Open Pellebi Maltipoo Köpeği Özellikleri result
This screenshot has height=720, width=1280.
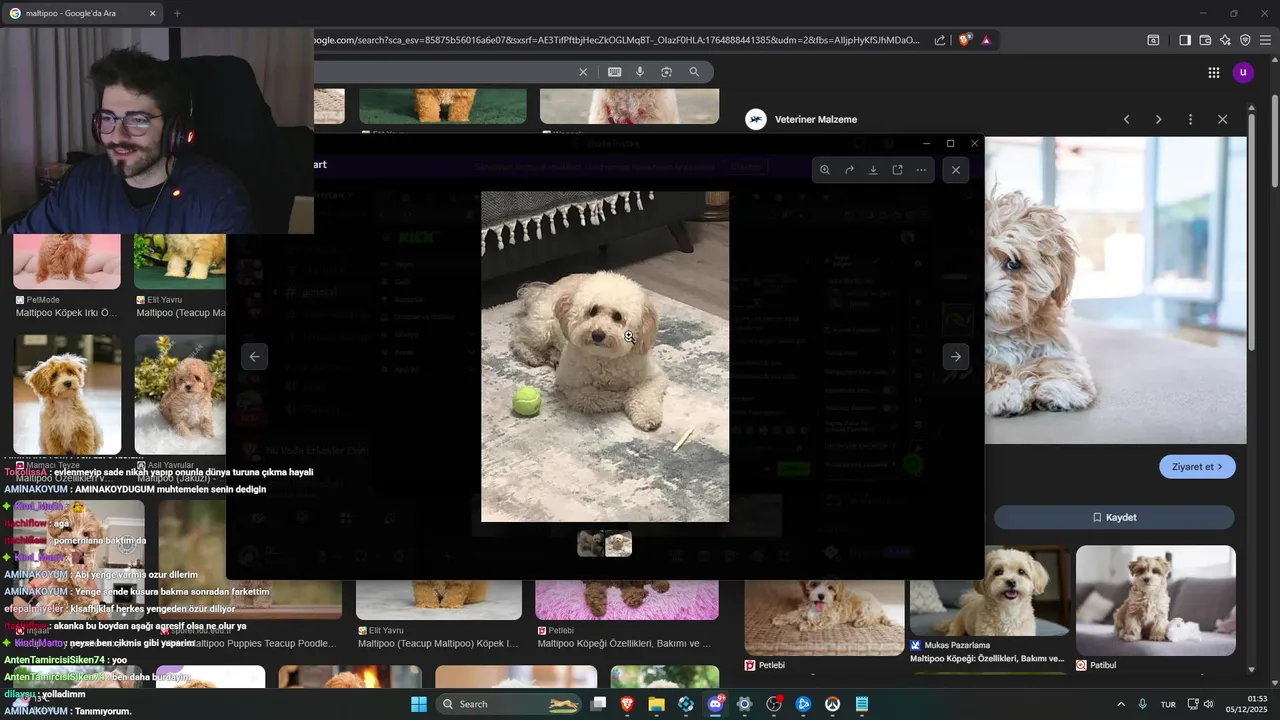pos(627,613)
